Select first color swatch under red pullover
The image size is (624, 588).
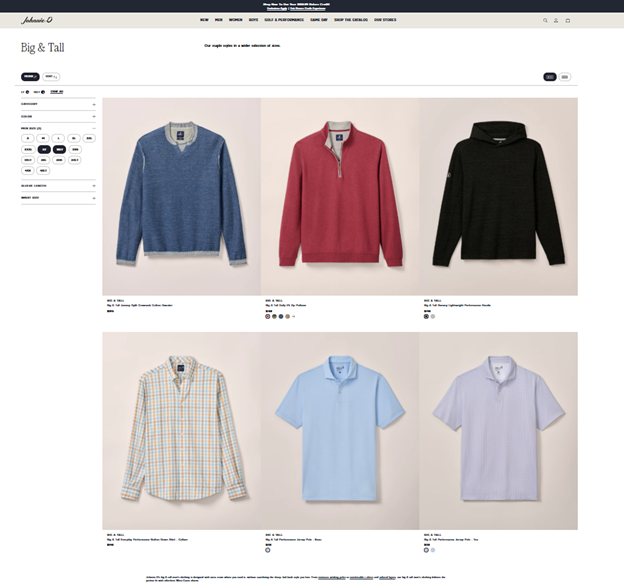(x=268, y=316)
